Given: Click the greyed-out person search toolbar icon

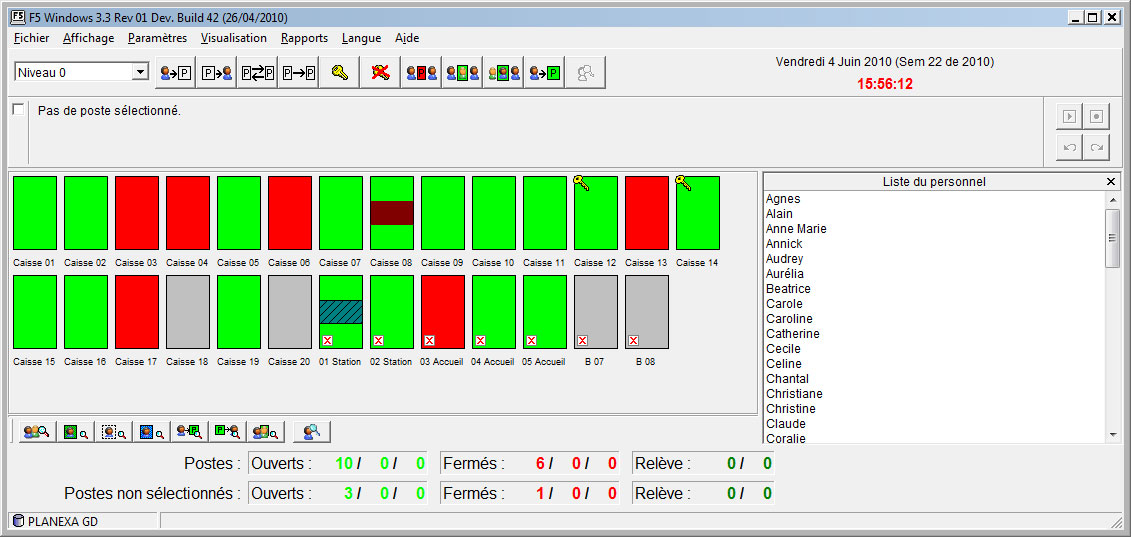Looking at the screenshot, I should (x=585, y=73).
